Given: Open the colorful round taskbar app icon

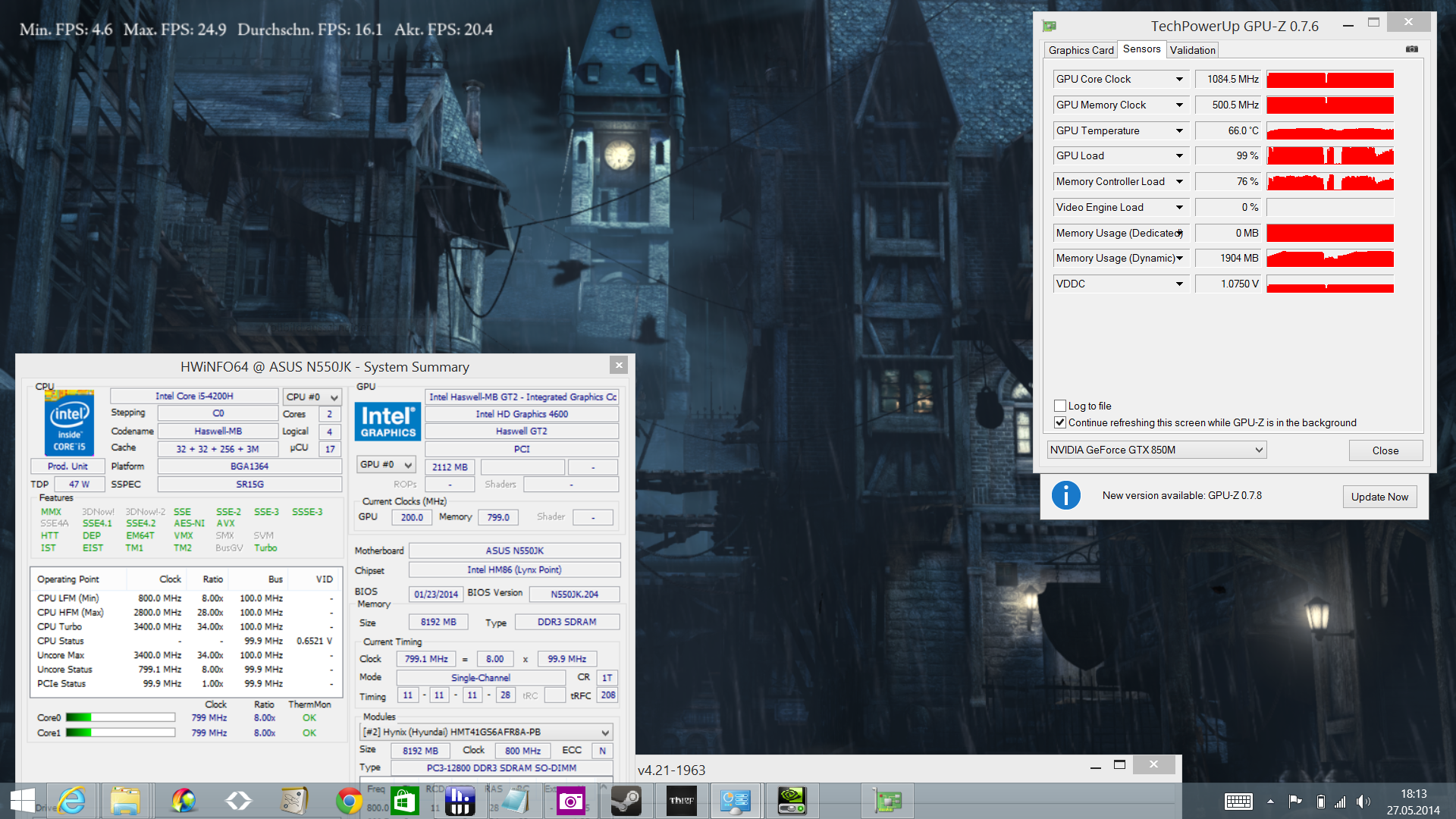Looking at the screenshot, I should [183, 801].
